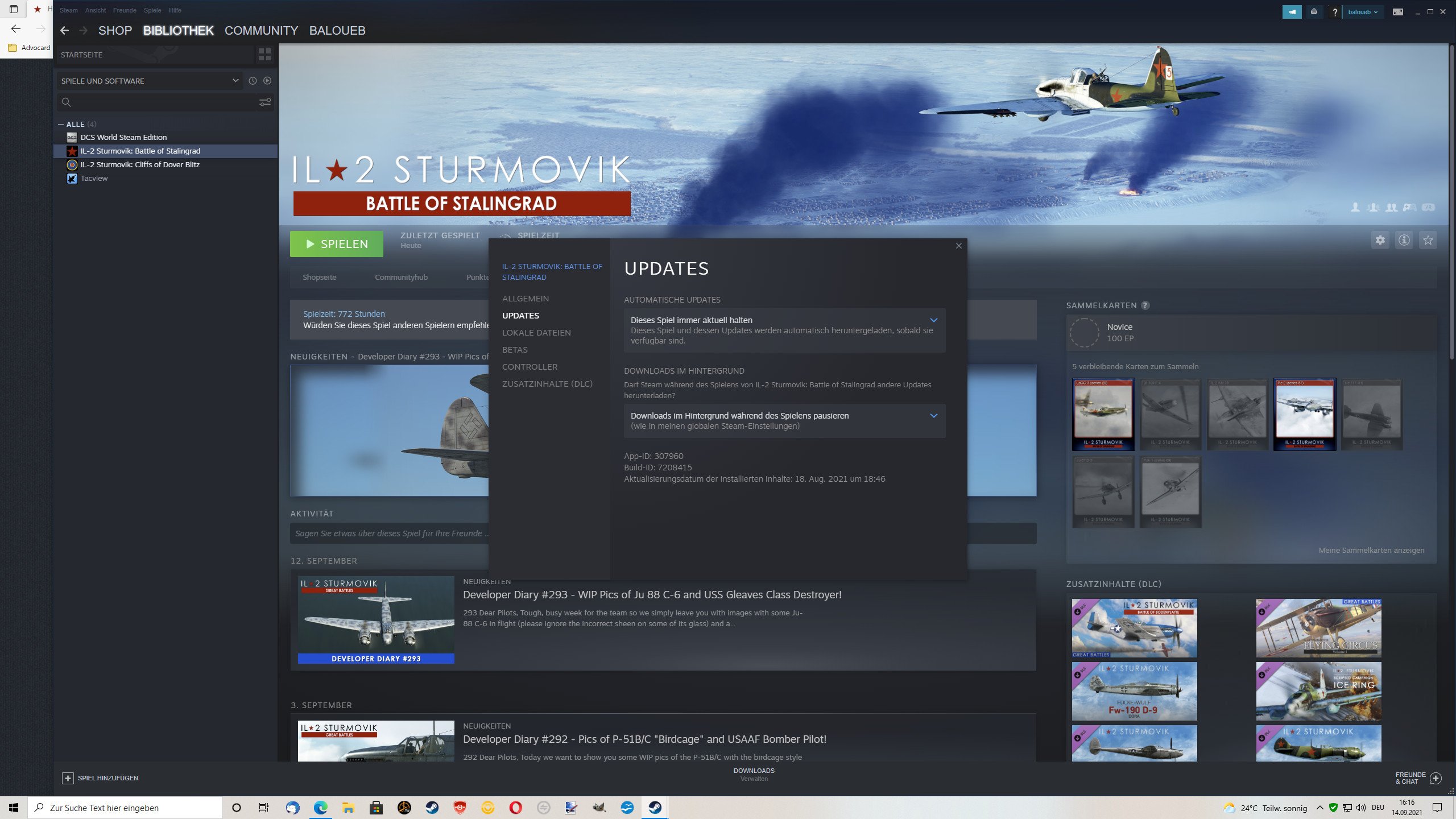
Task: Open background downloads dropdown
Action: coord(784,421)
